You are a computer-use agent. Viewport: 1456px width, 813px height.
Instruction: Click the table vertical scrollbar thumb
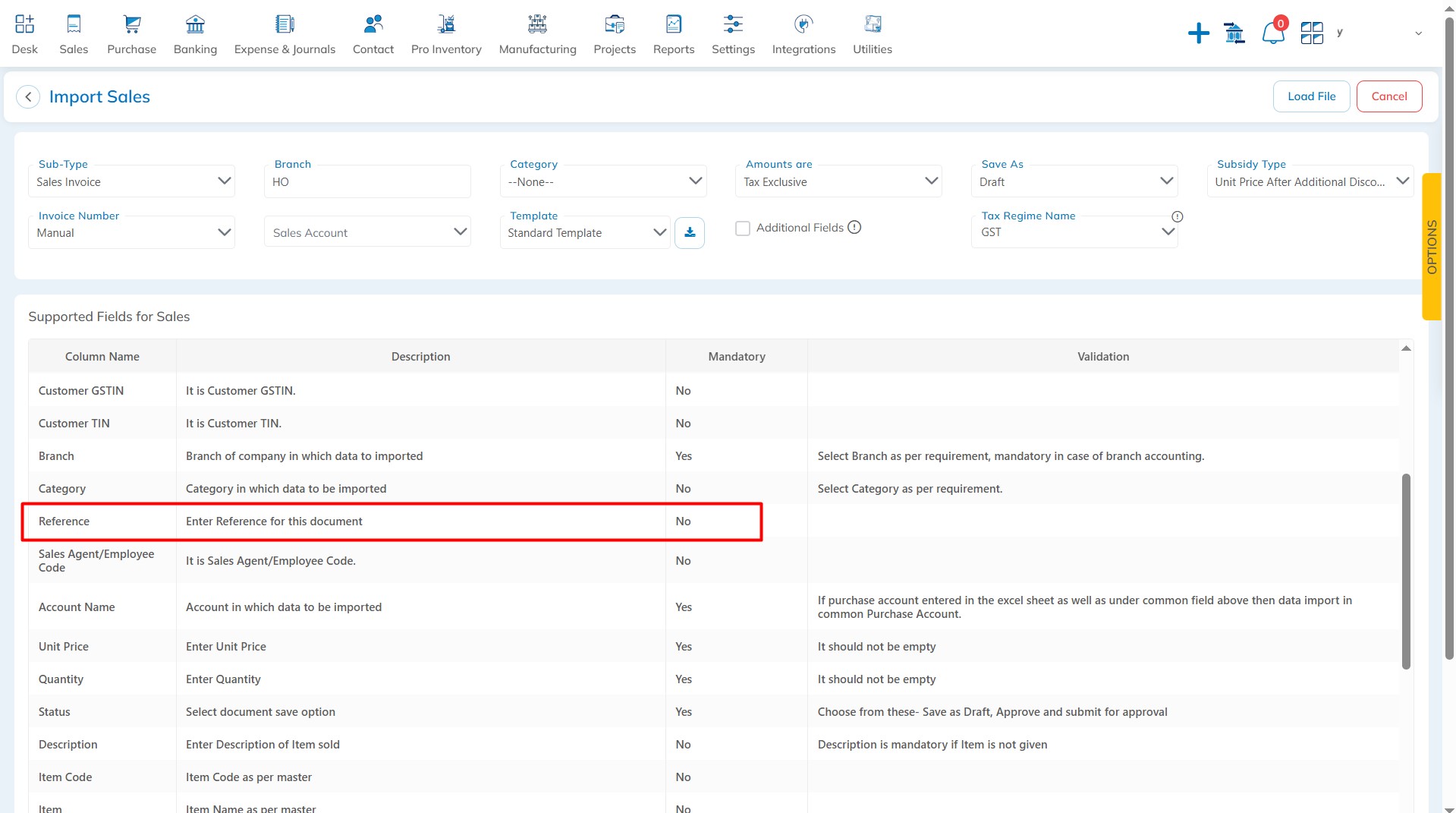(1406, 571)
